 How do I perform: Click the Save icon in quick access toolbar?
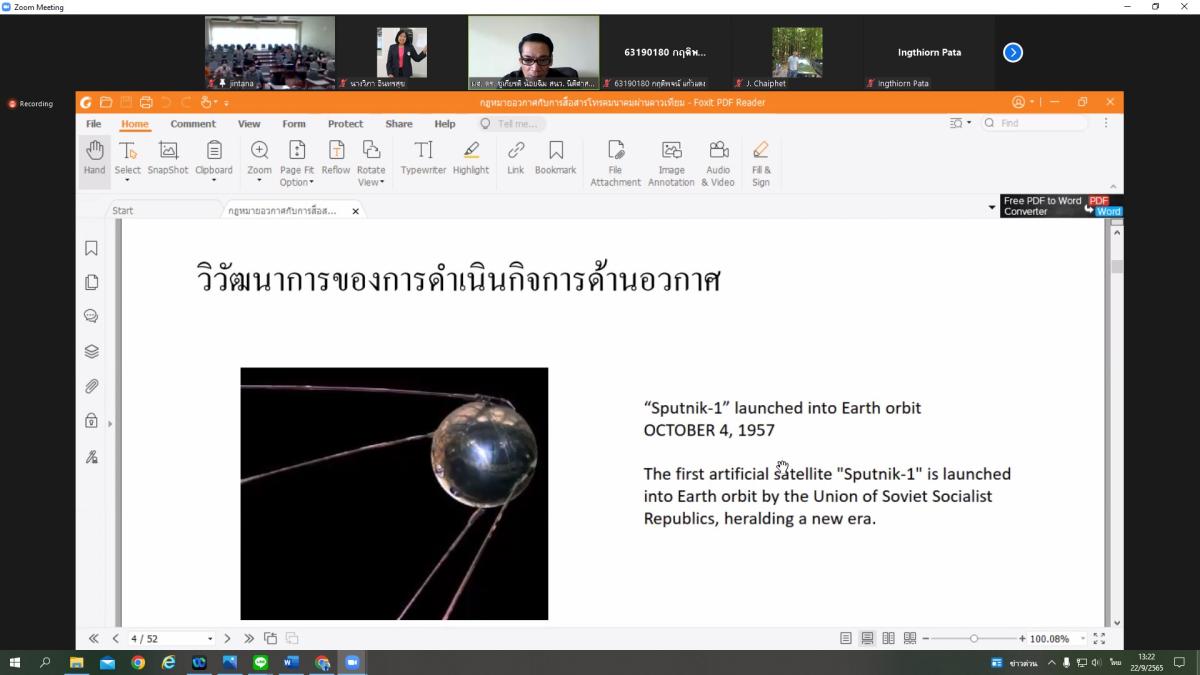126,102
